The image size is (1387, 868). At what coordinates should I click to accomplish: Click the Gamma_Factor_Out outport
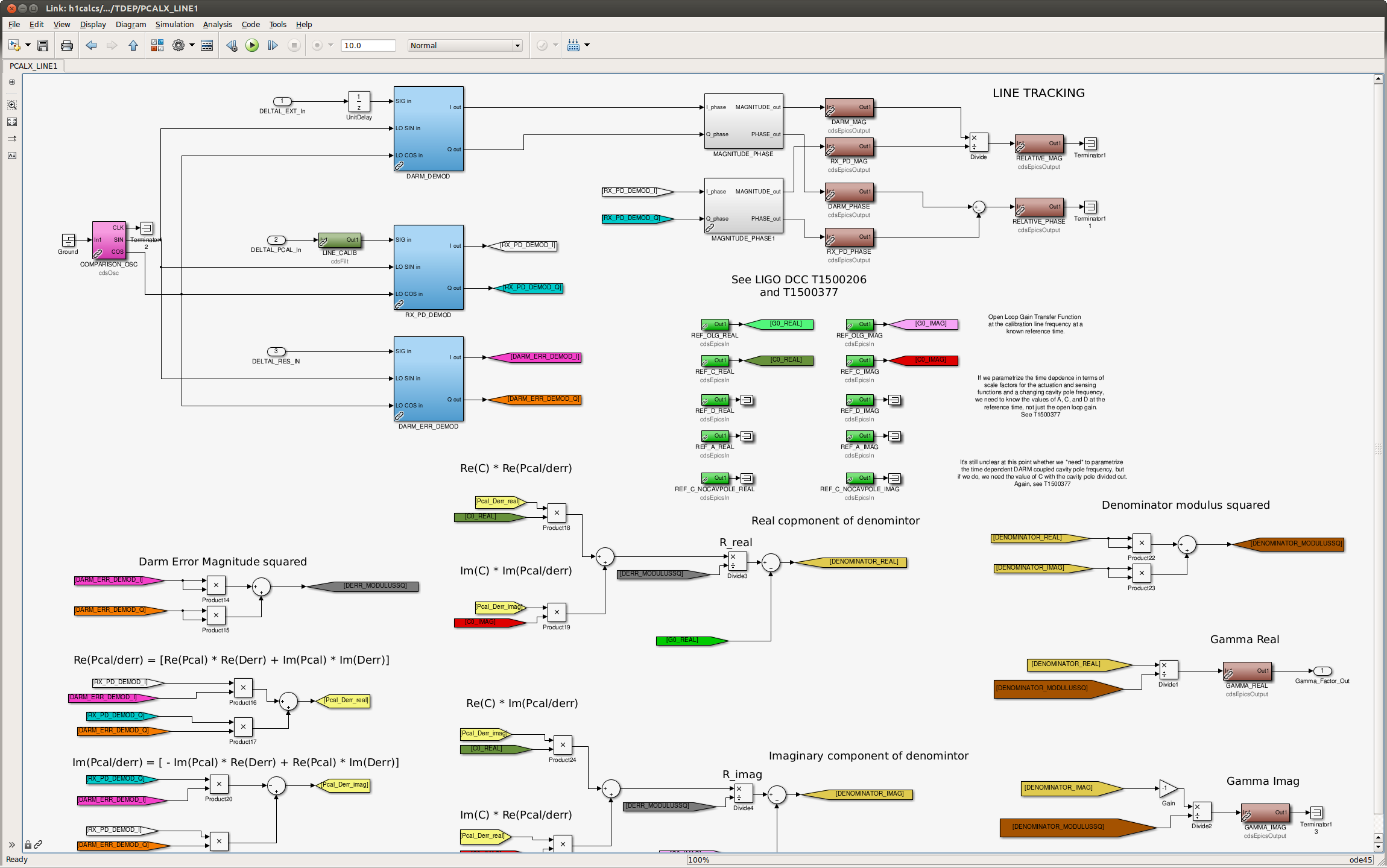(x=1322, y=671)
